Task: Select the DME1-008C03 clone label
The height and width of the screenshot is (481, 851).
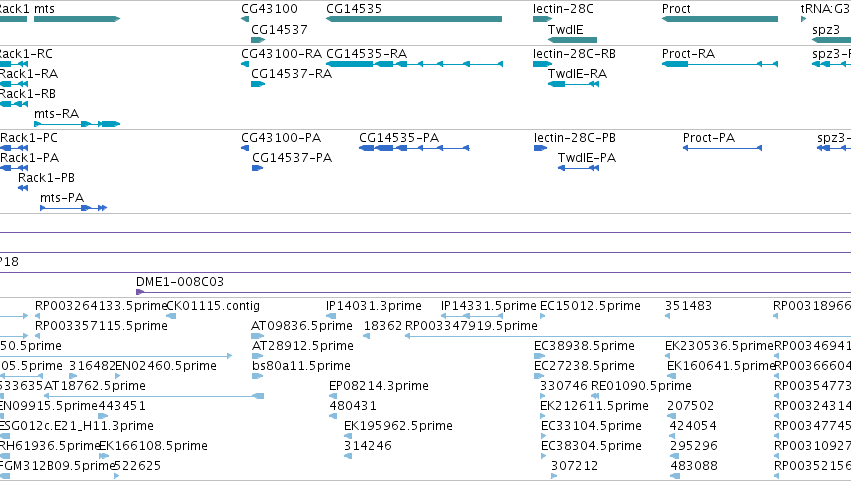Action: [180, 282]
